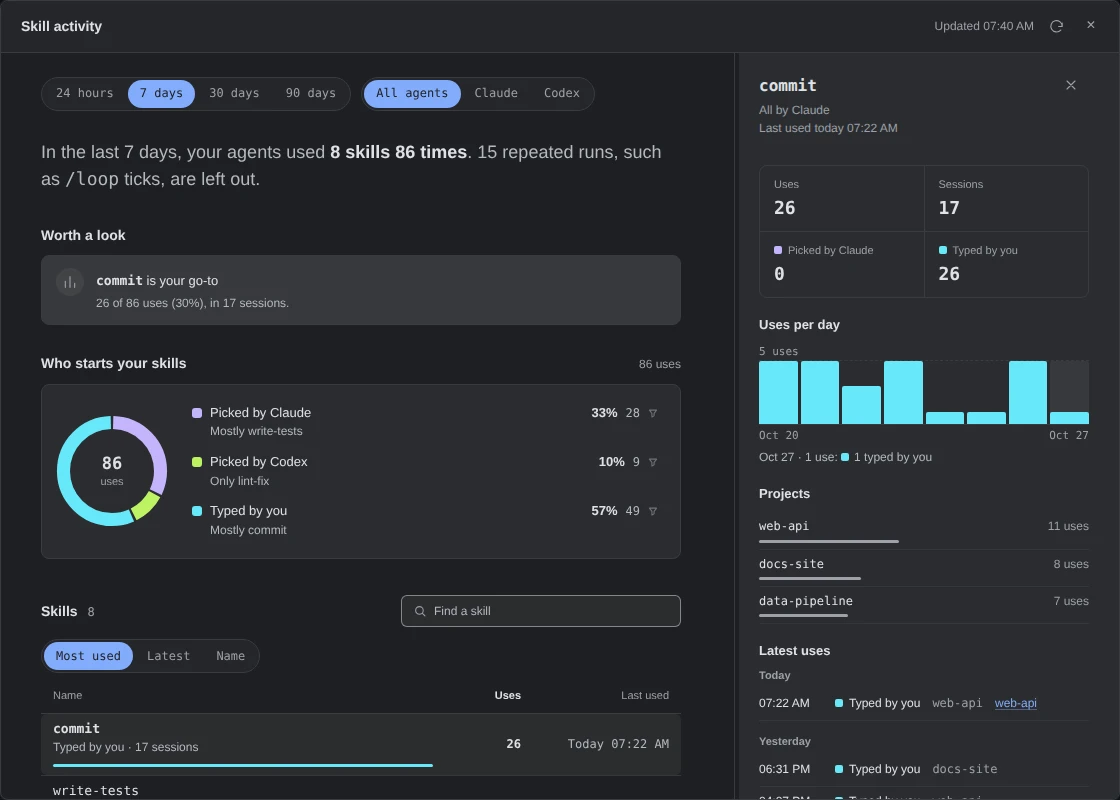Click the 07:22 AM latest use entry
1120x800 pixels.
point(924,704)
